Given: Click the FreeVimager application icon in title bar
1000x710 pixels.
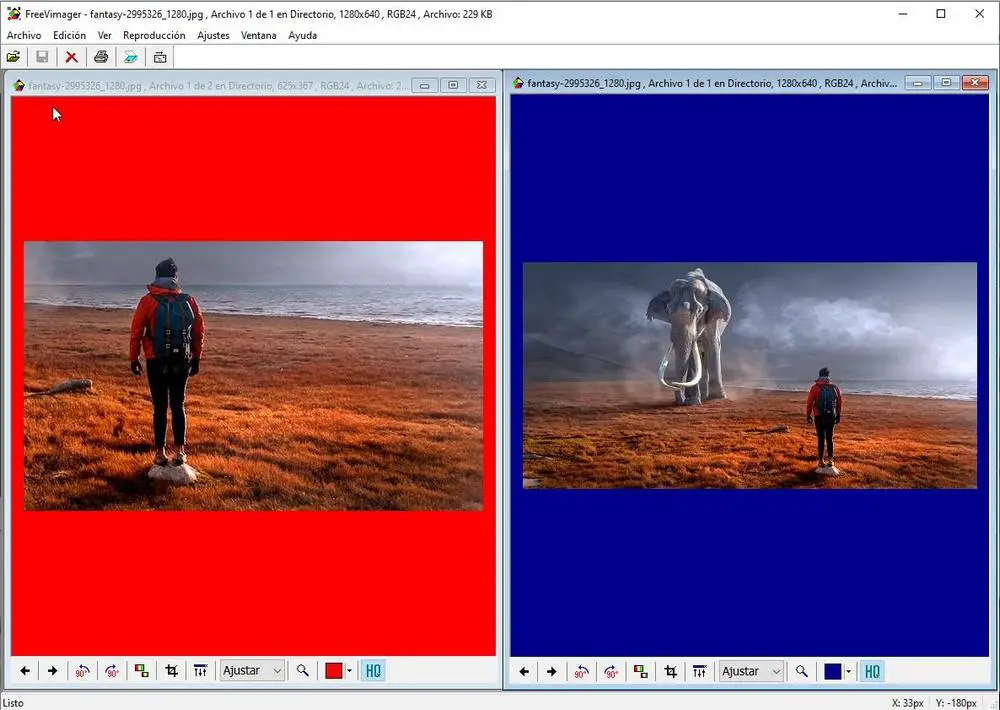Looking at the screenshot, I should (x=13, y=13).
